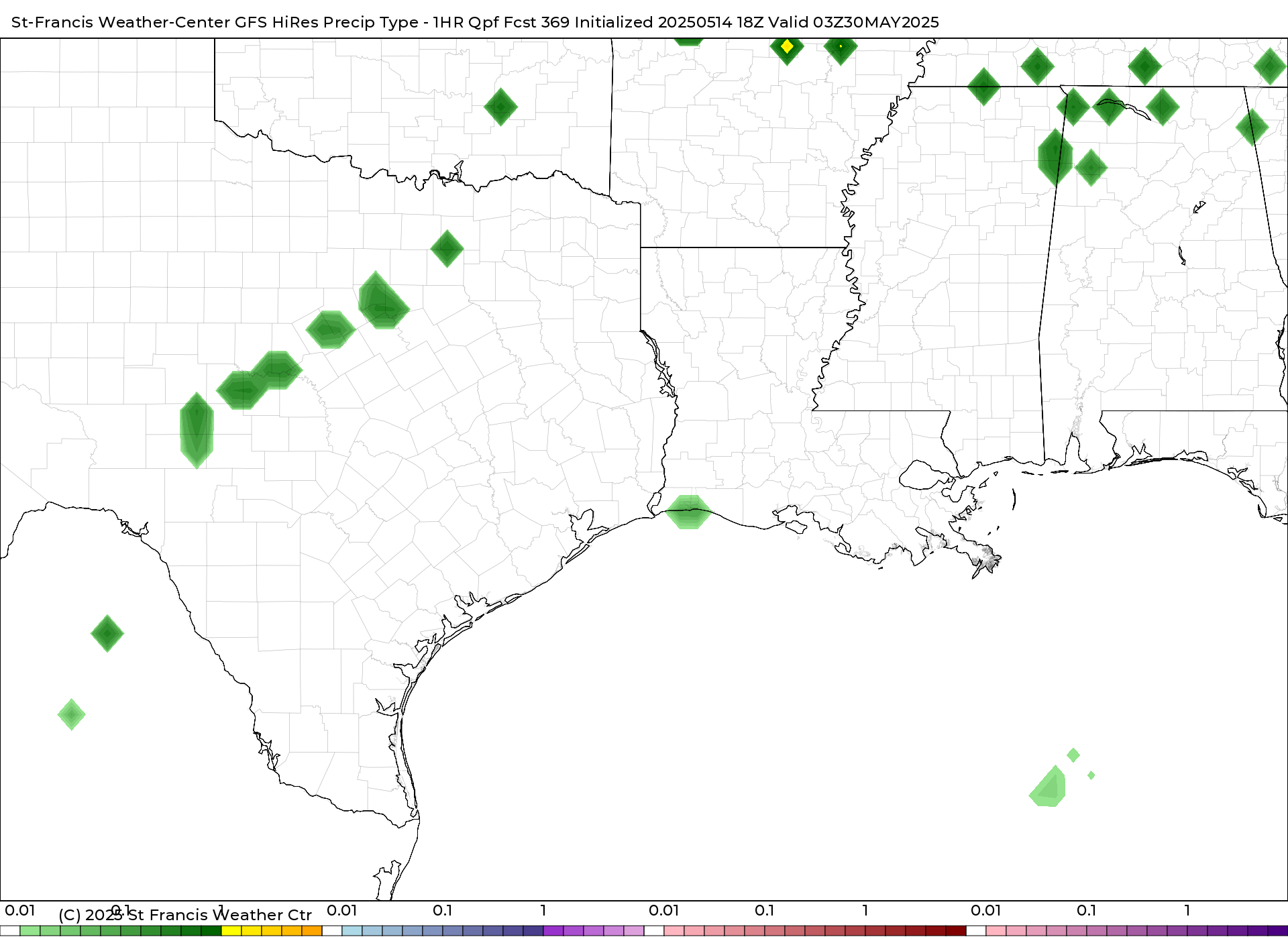
Task: Click the '1' label above the red scale
Action: (865, 910)
